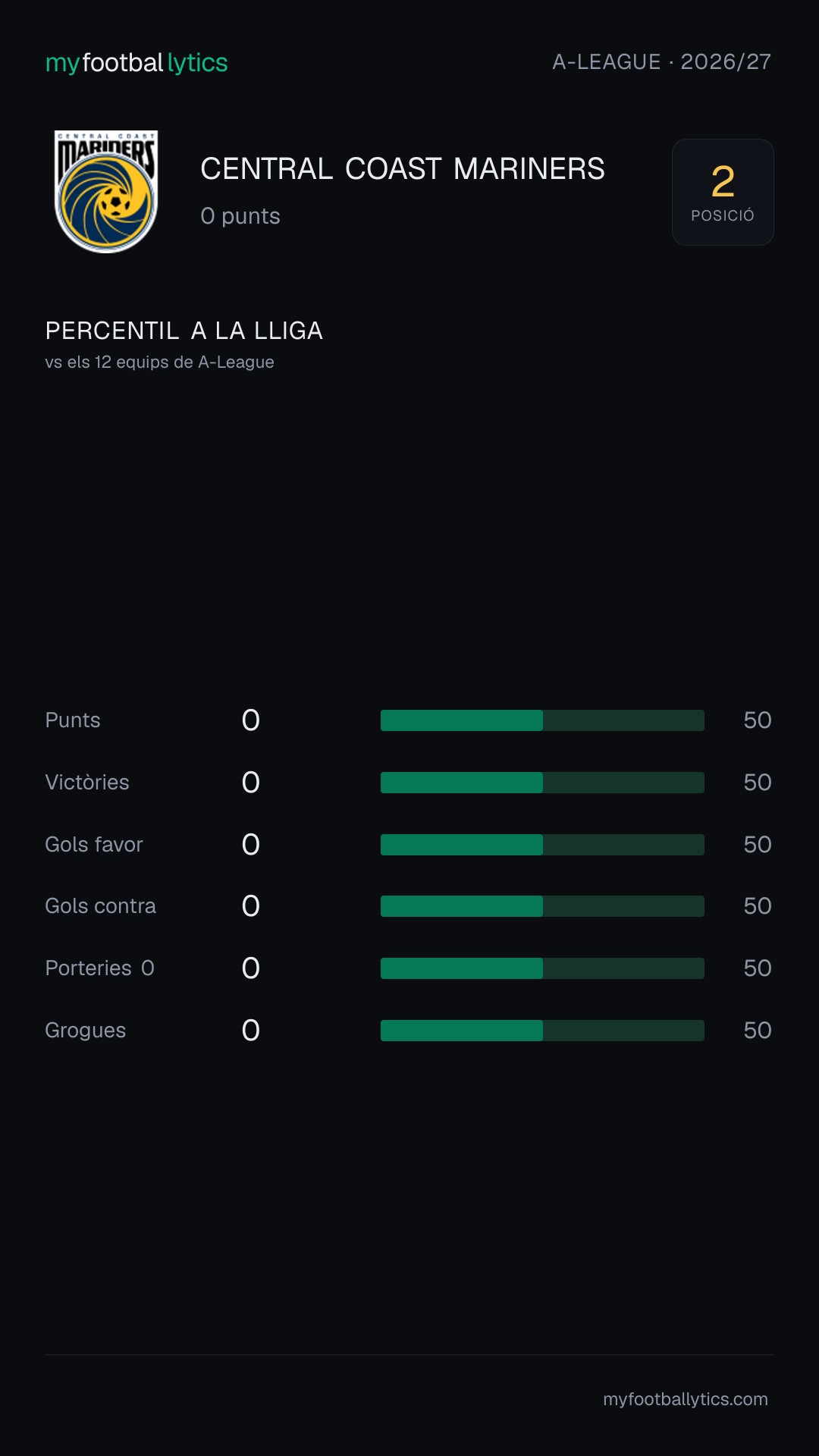Click the A-League 2026/27 season label

tap(661, 61)
